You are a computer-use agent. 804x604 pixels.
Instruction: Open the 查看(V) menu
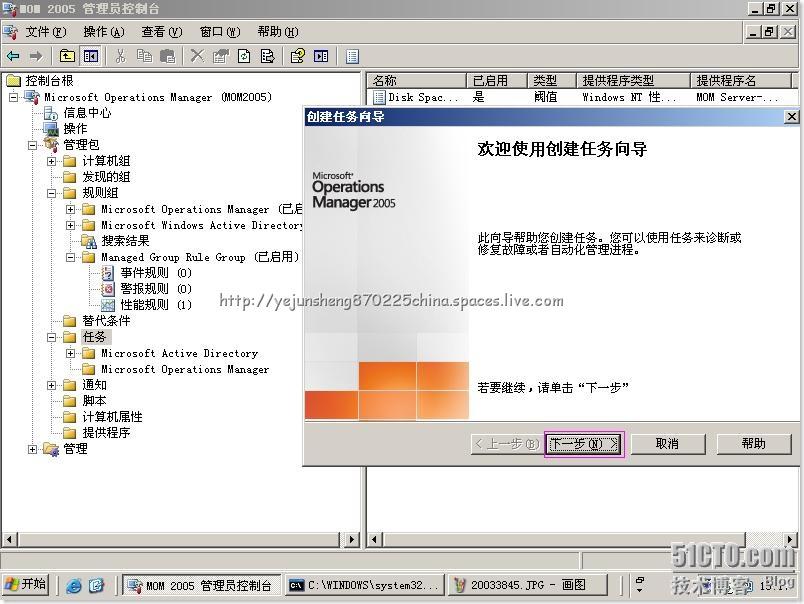coord(162,32)
